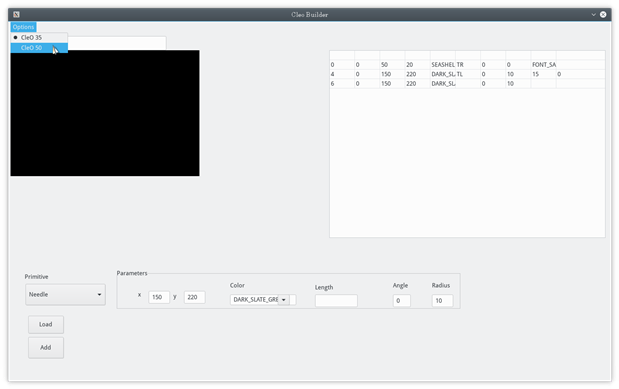Viewport: 619px width, 389px height.
Task: Click the cell with value 20
Action: (x=417, y=64)
